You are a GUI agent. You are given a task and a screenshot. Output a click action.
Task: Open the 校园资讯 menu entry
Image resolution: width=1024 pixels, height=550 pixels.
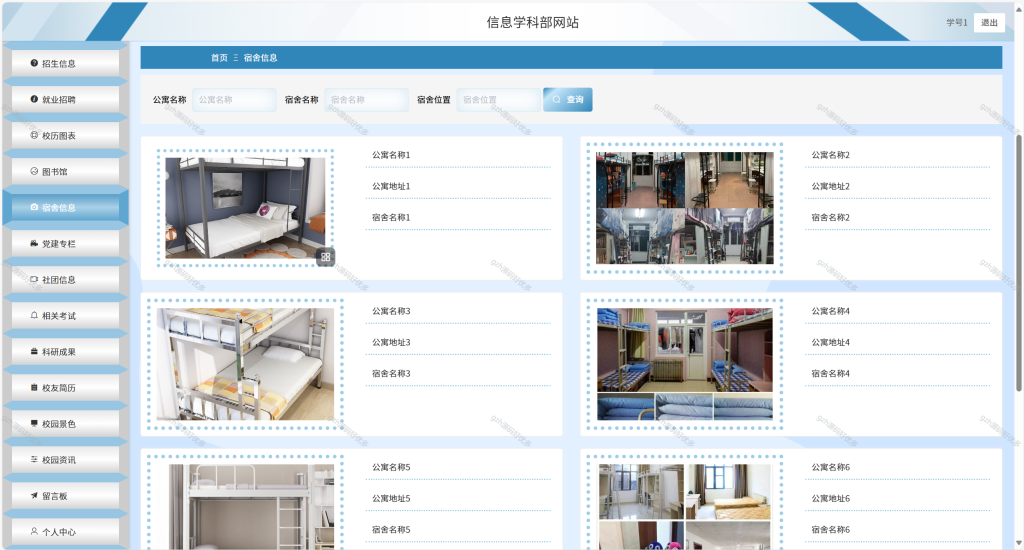pos(65,459)
